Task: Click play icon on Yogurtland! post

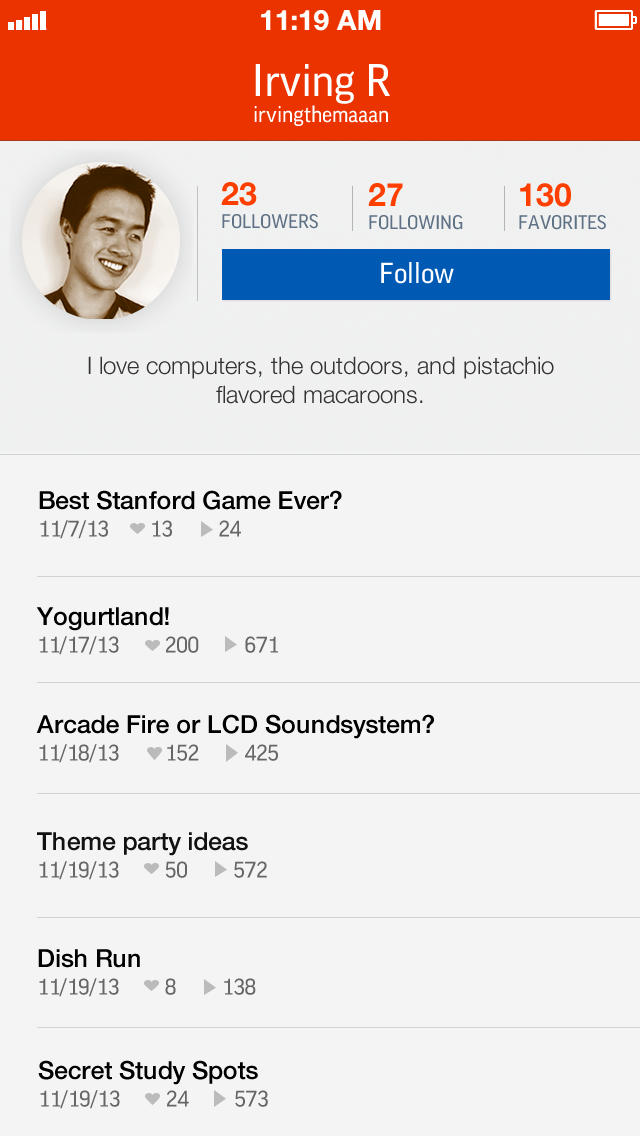Action: pos(231,645)
